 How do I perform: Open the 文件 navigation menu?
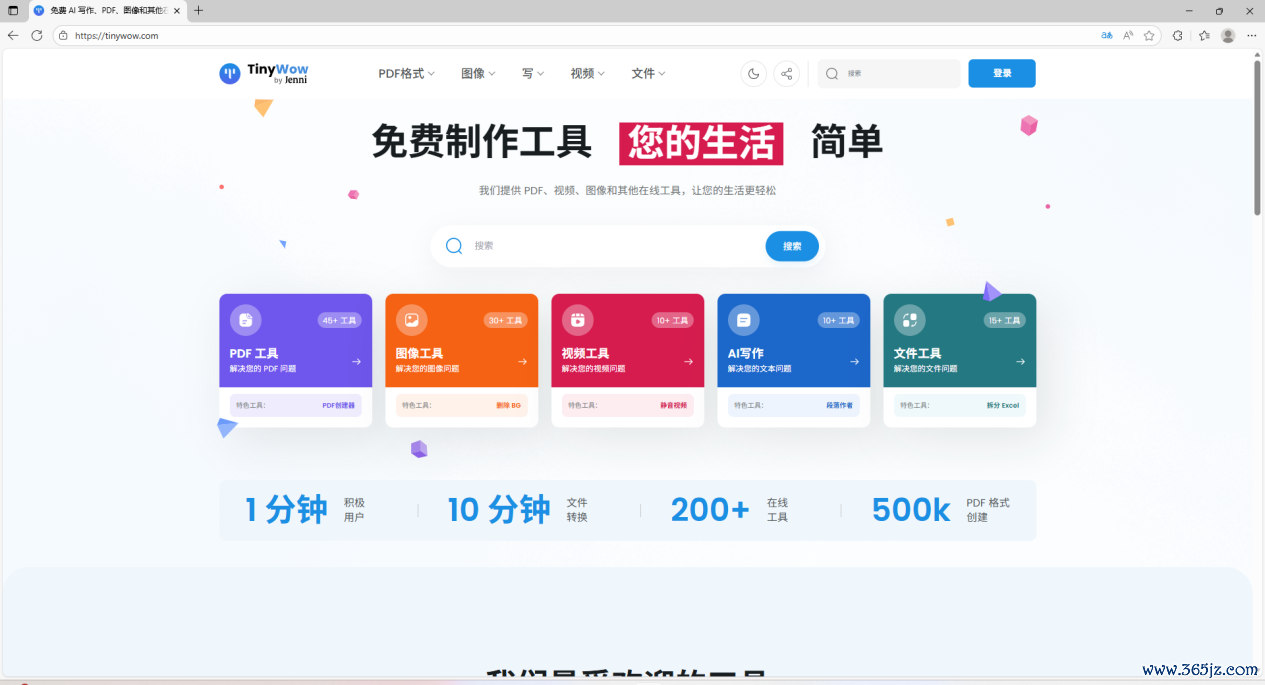648,74
